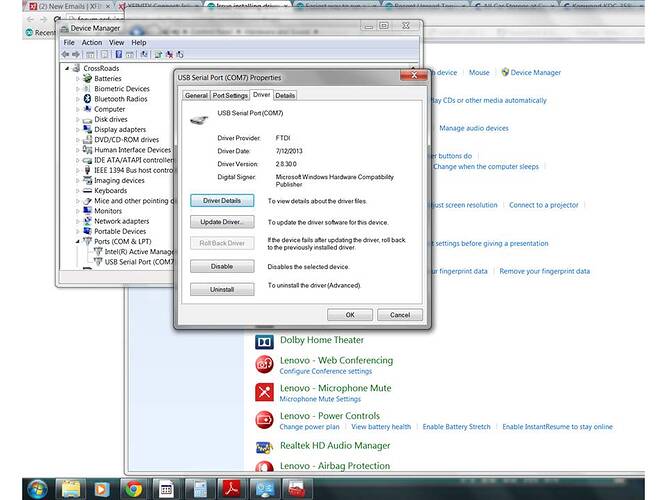Viewport: 666px width, 500px height.
Task: Open Windows Explorer from the taskbar
Action: (71, 489)
